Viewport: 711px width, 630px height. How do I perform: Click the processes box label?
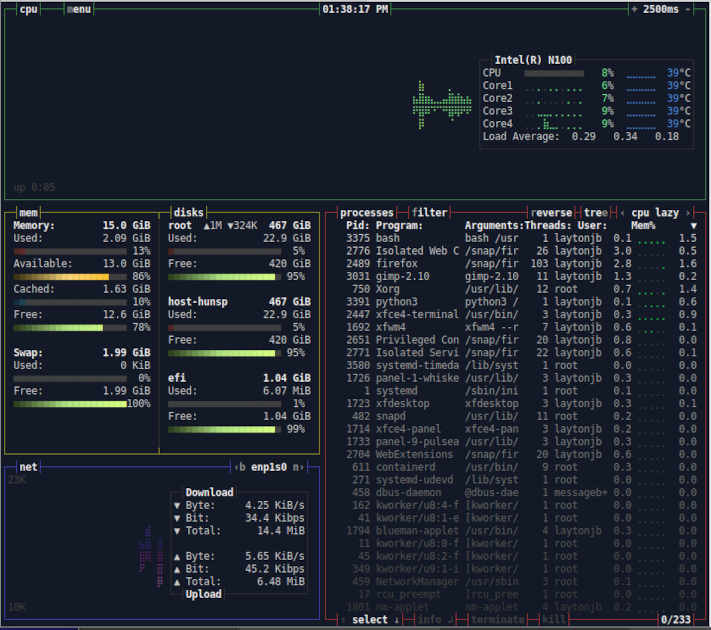[366, 213]
